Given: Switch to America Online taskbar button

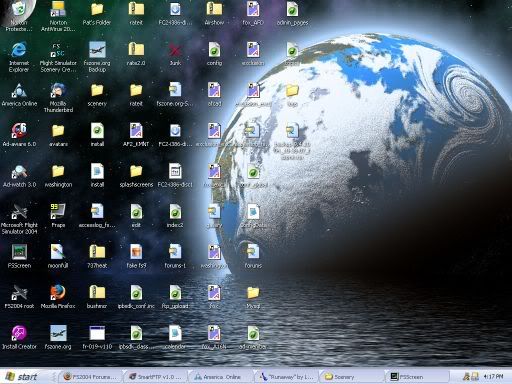Looking at the screenshot, I should pos(221,377).
